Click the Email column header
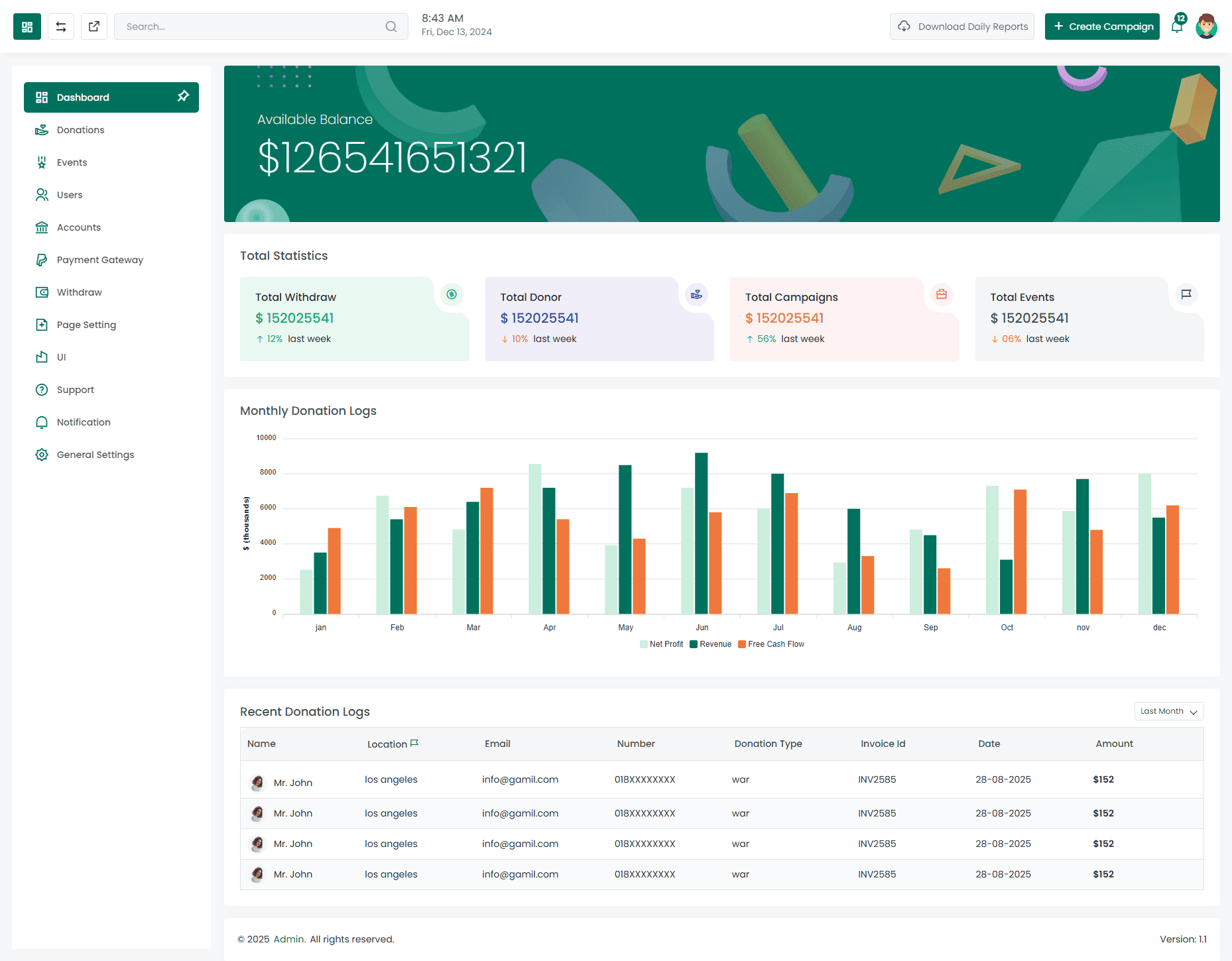The image size is (1232, 961). pyautogui.click(x=497, y=744)
